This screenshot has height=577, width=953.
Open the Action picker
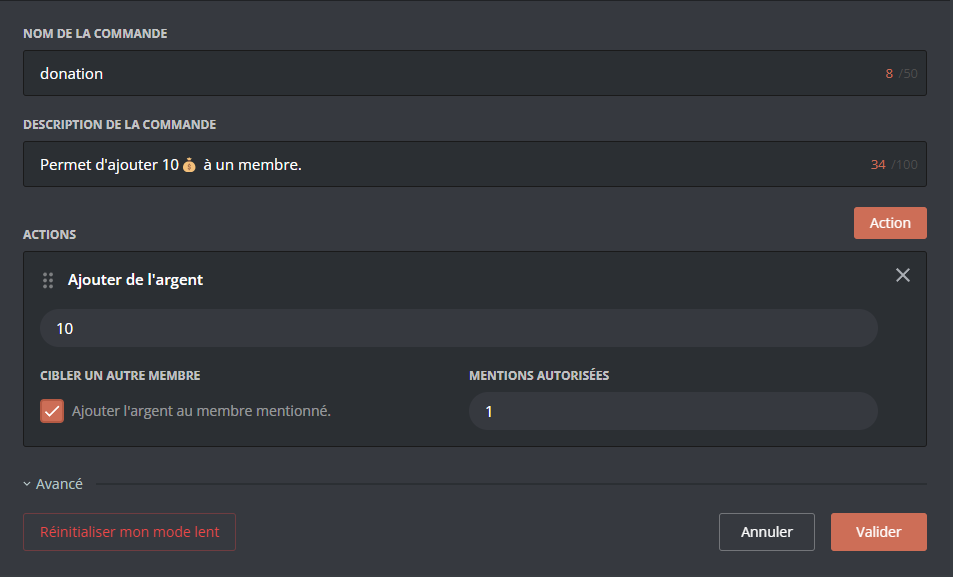pyautogui.click(x=889, y=222)
